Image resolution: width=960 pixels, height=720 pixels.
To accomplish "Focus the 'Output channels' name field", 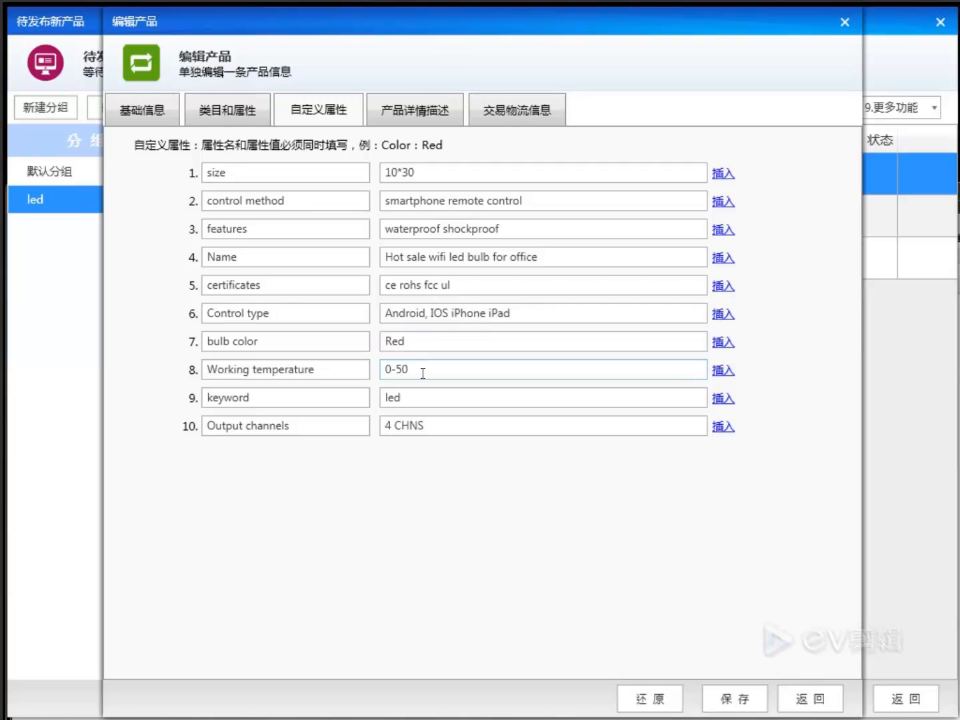I will point(285,426).
